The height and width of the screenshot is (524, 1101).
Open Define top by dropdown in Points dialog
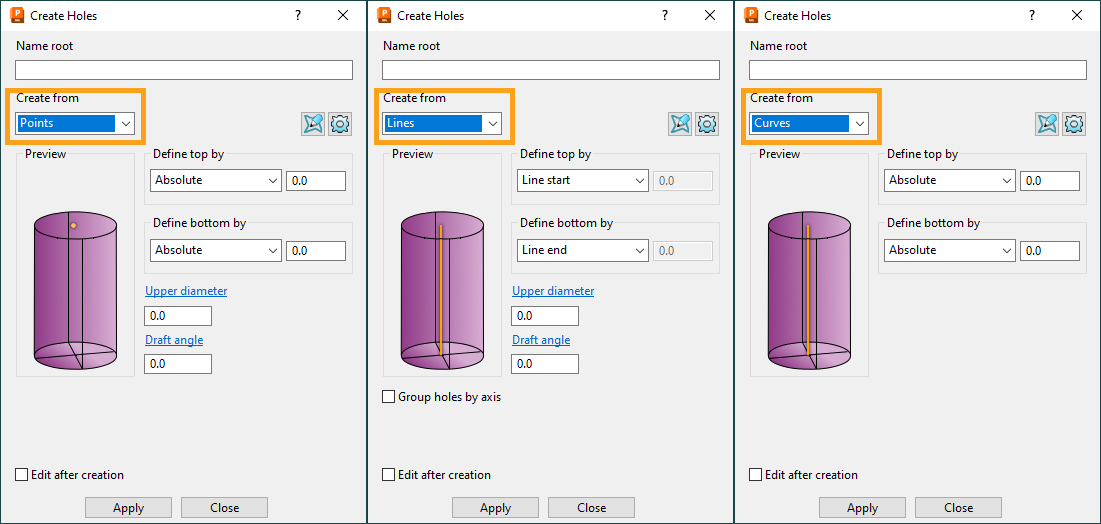click(216, 181)
